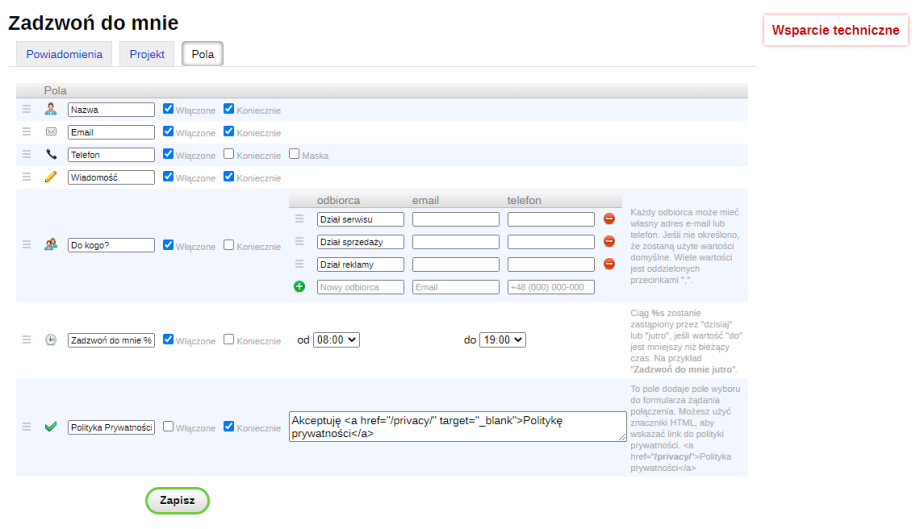Click the drag handle beside Polityka Prywatności

tap(27, 427)
